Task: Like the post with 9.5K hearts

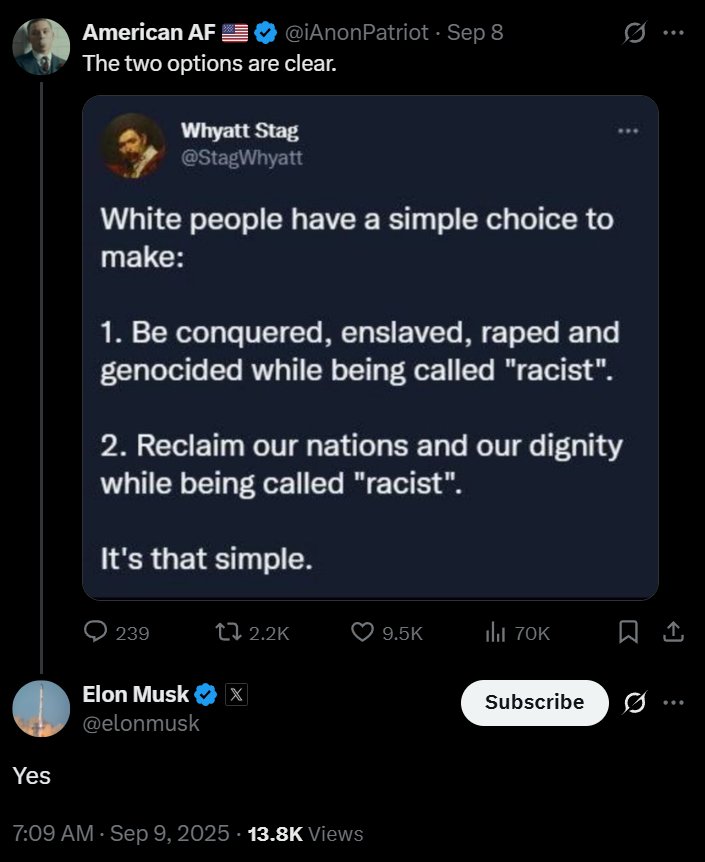Action: pos(362,632)
